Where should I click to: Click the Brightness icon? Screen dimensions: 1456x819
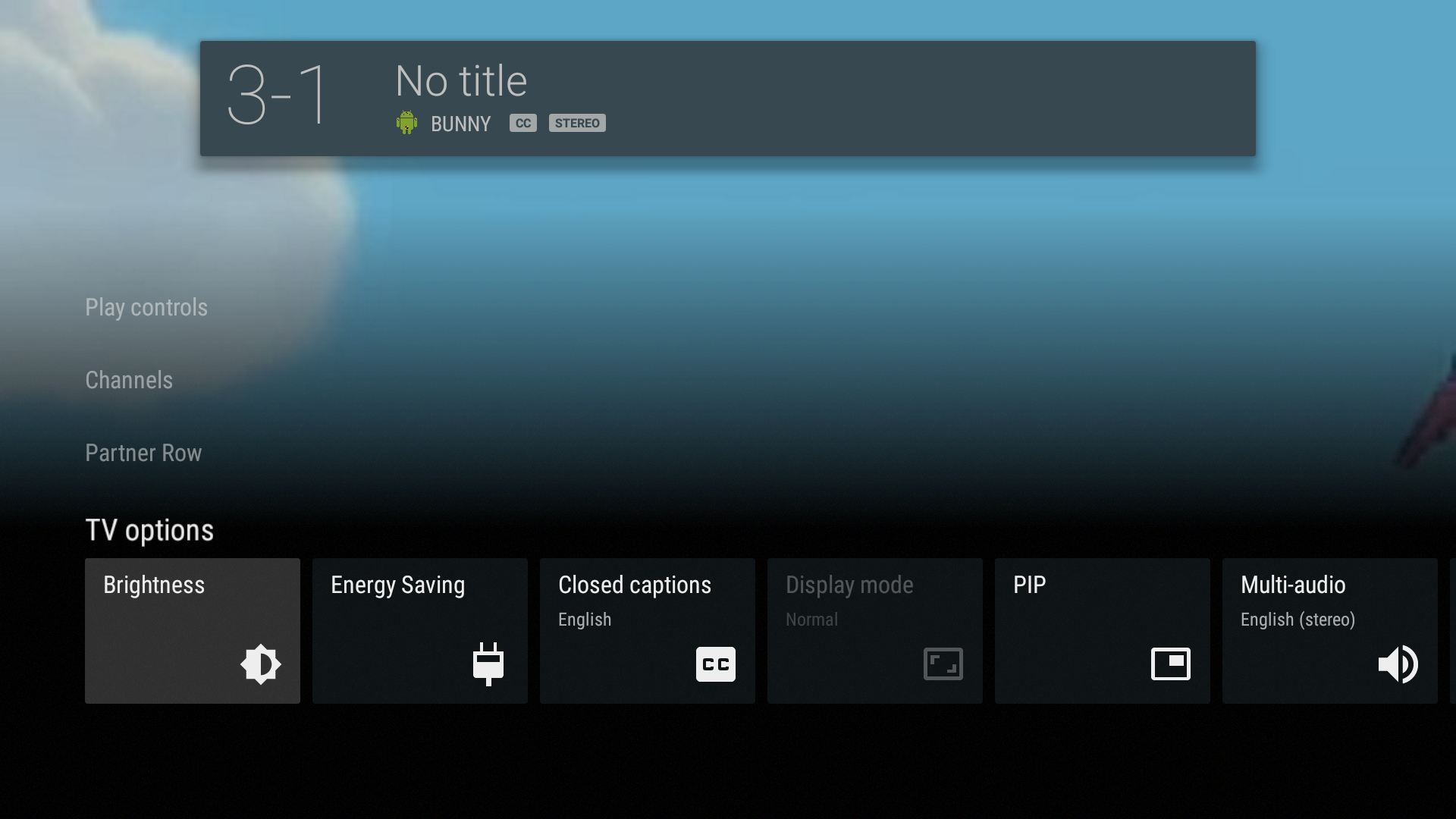pyautogui.click(x=261, y=664)
